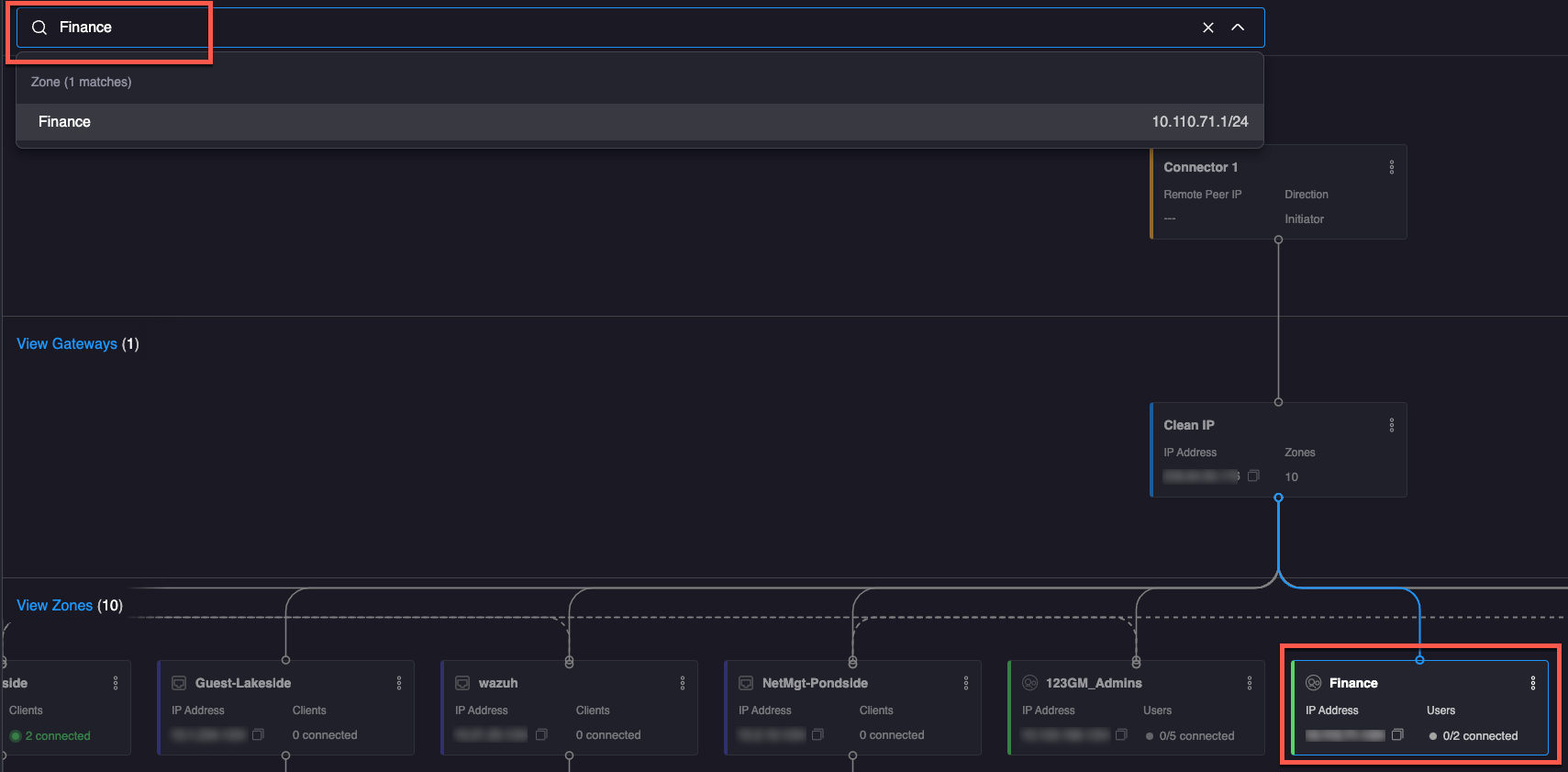Open the wazuh zone options menu
The width and height of the screenshot is (1568, 772).
pos(682,683)
